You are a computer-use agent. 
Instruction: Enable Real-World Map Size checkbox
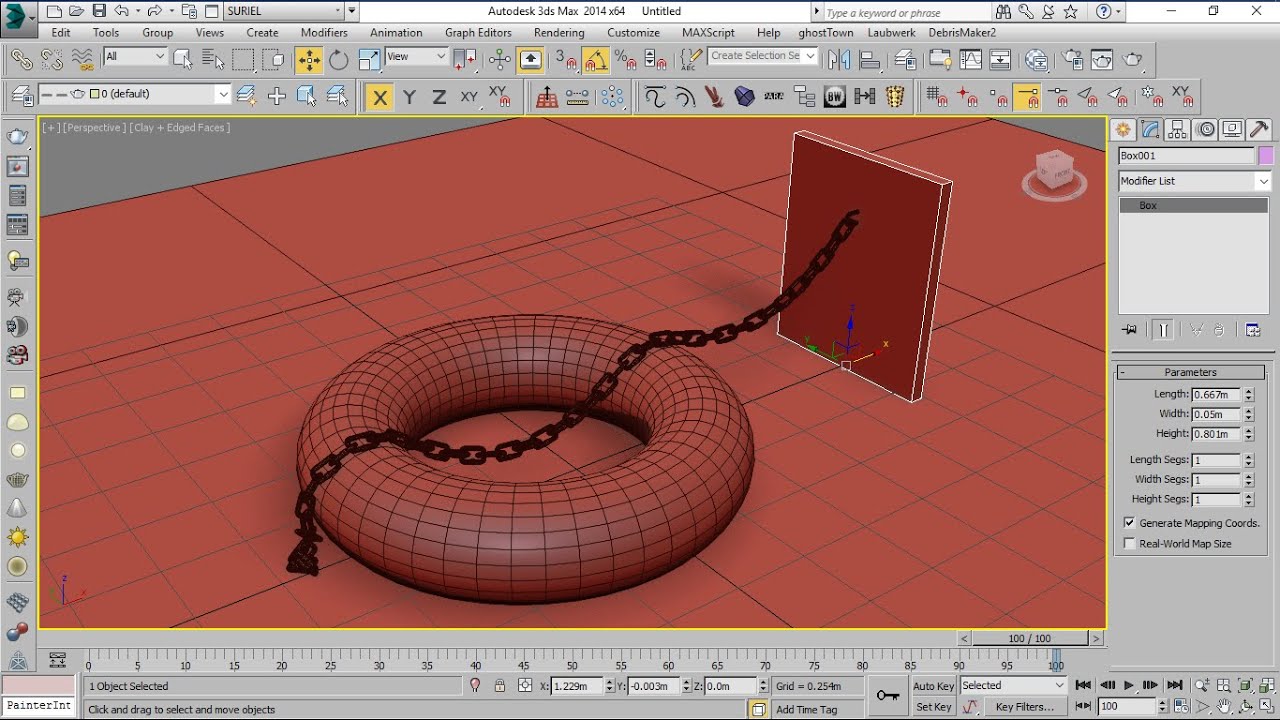1129,544
